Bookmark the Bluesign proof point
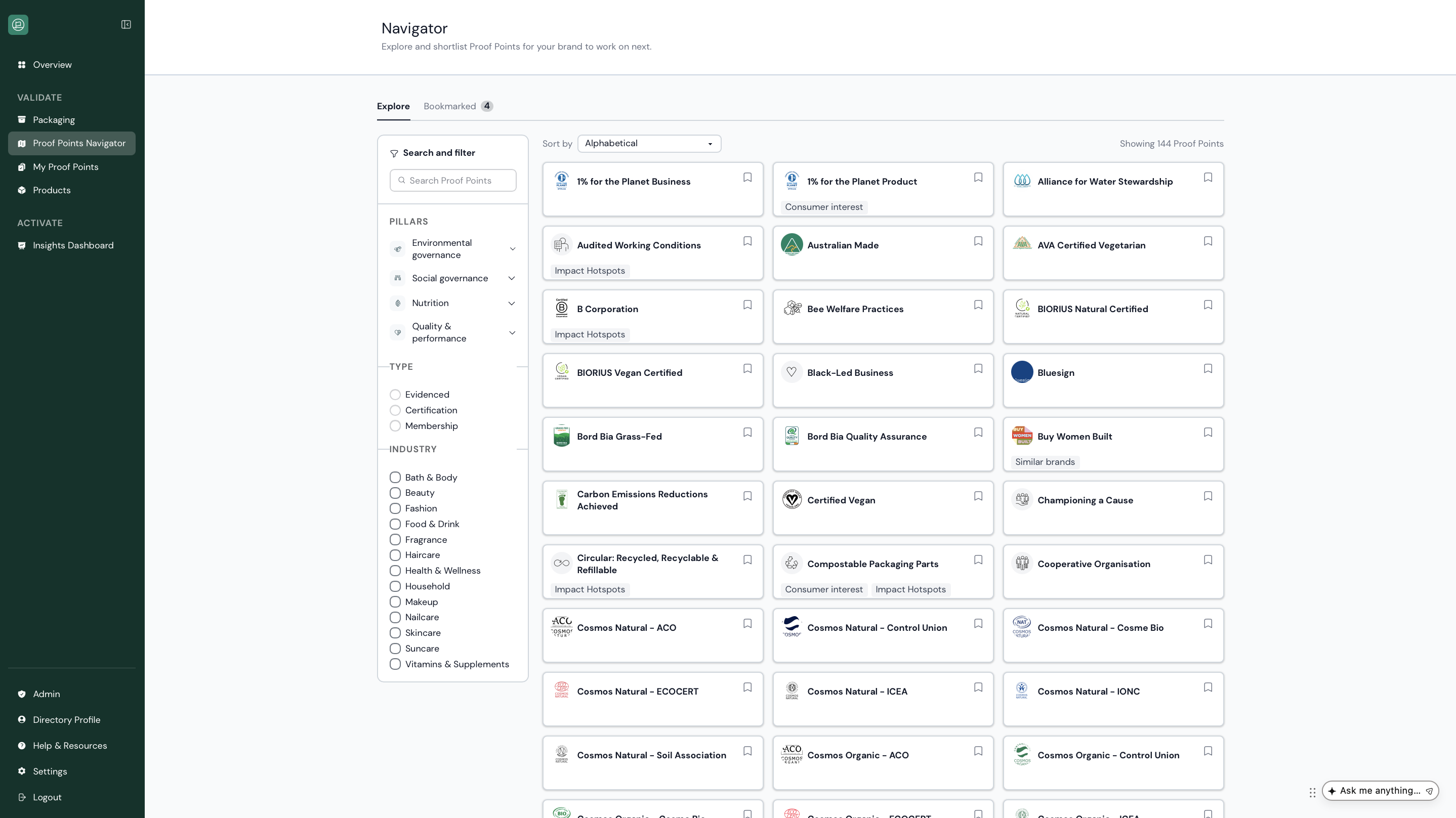This screenshot has height=818, width=1456. click(1208, 369)
